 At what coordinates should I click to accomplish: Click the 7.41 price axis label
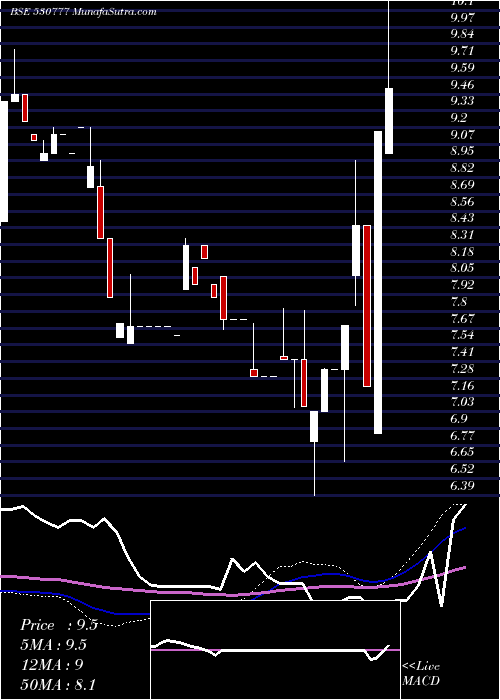[462, 352]
